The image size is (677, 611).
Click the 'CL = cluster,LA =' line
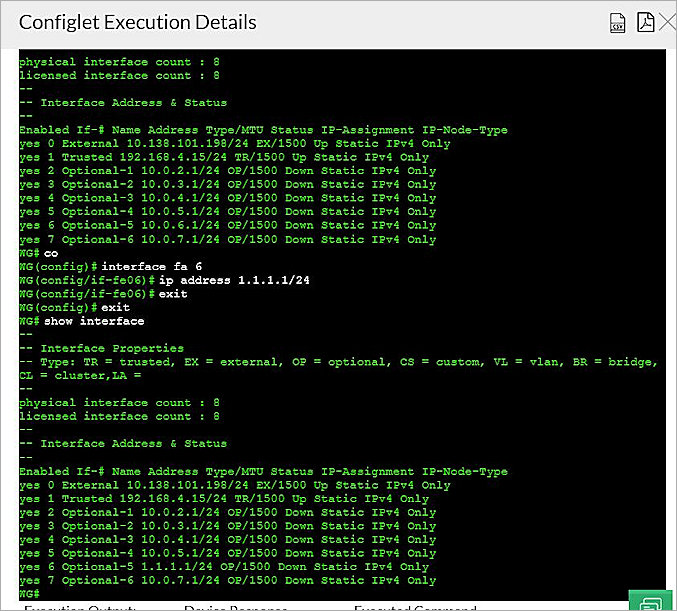tap(80, 376)
